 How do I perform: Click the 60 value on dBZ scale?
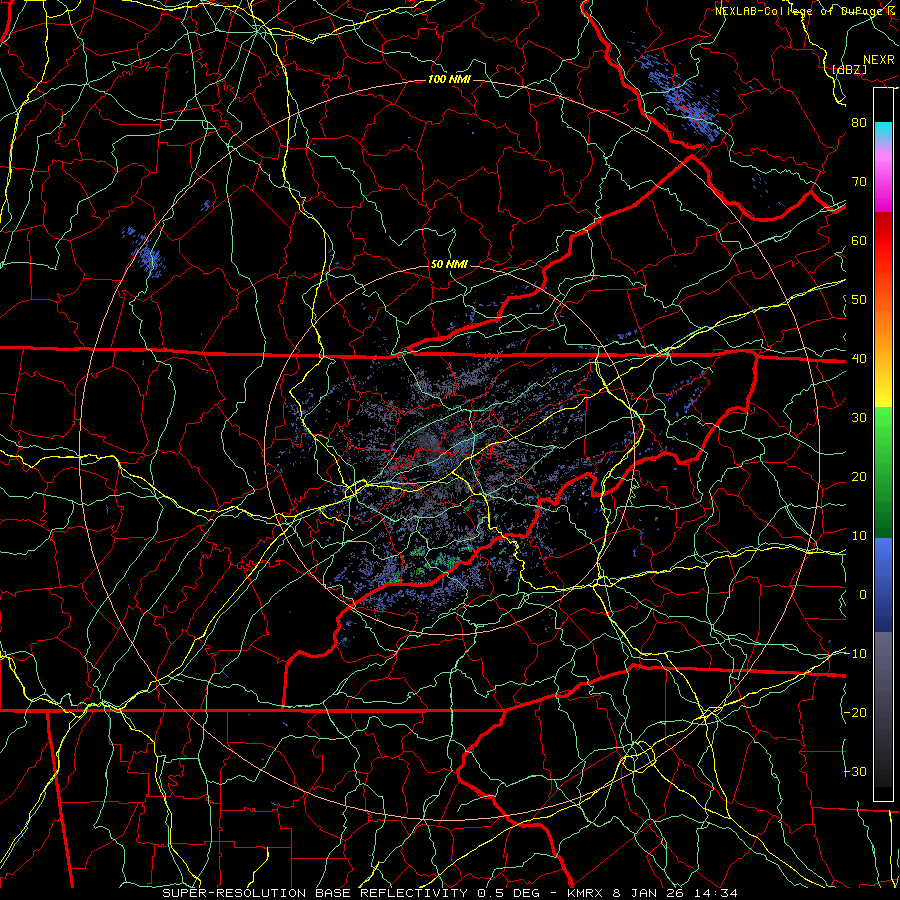(x=859, y=241)
